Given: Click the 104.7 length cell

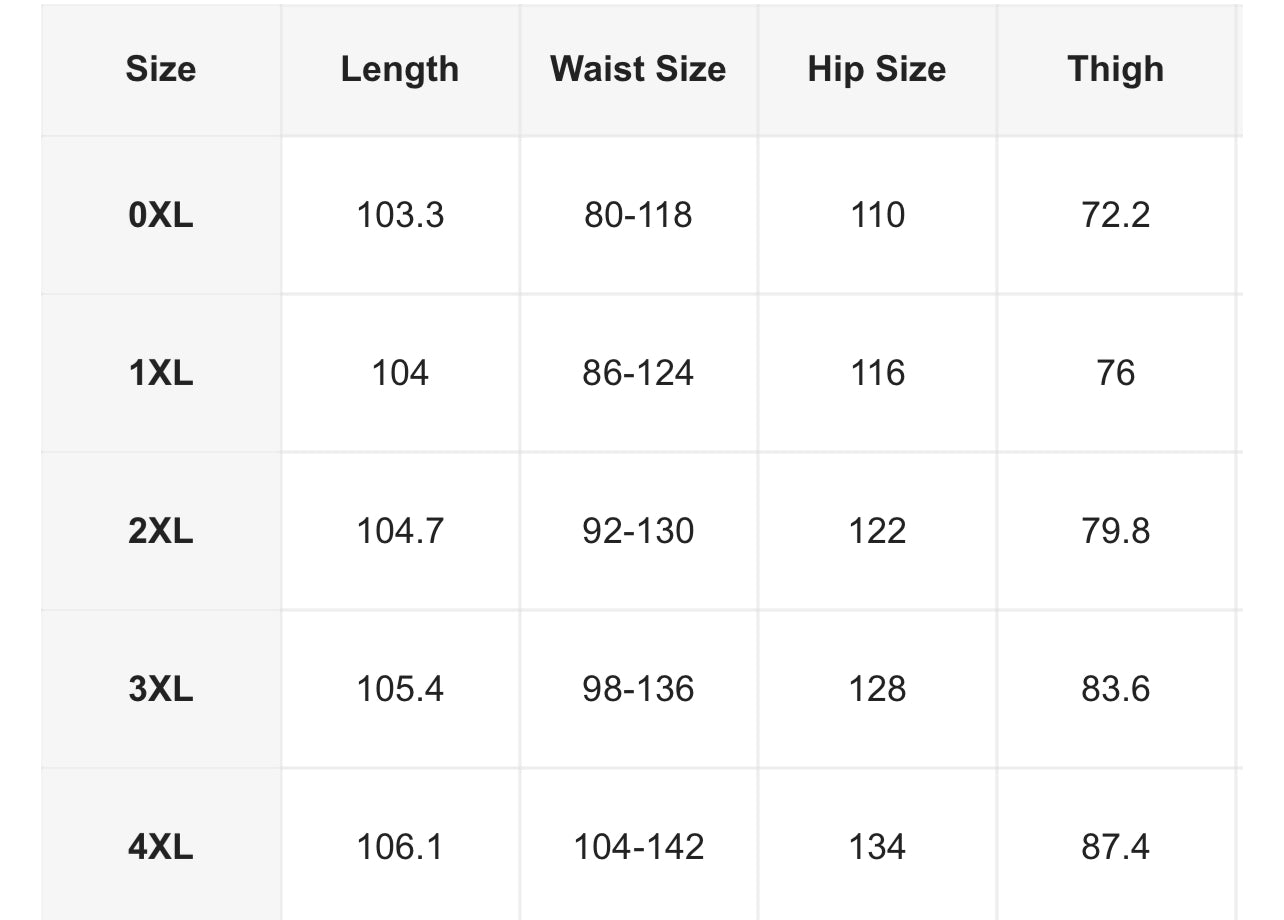Looking at the screenshot, I should point(400,531).
